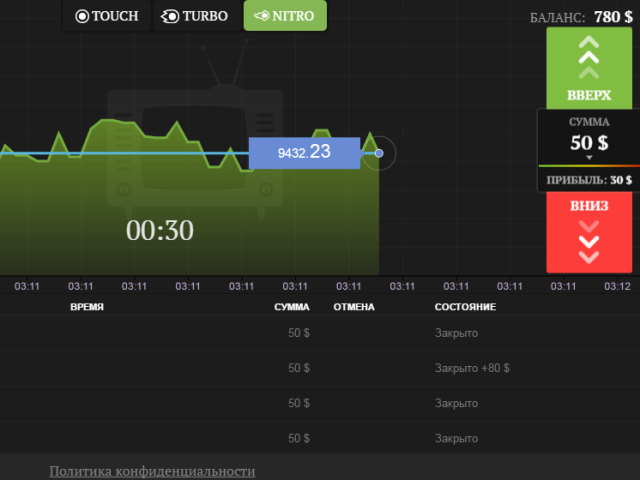Place an up bet with ВВЕРХ button
Viewport: 640px width, 480px height.
(589, 68)
